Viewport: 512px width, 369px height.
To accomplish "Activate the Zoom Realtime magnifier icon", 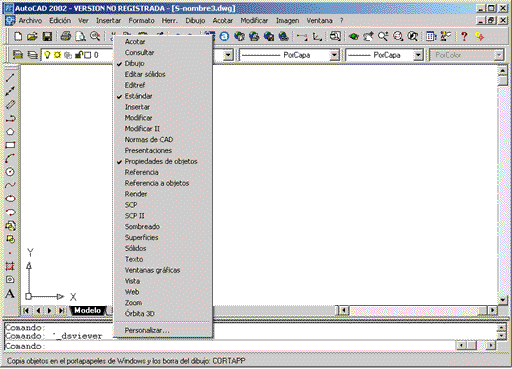I will click(x=383, y=36).
